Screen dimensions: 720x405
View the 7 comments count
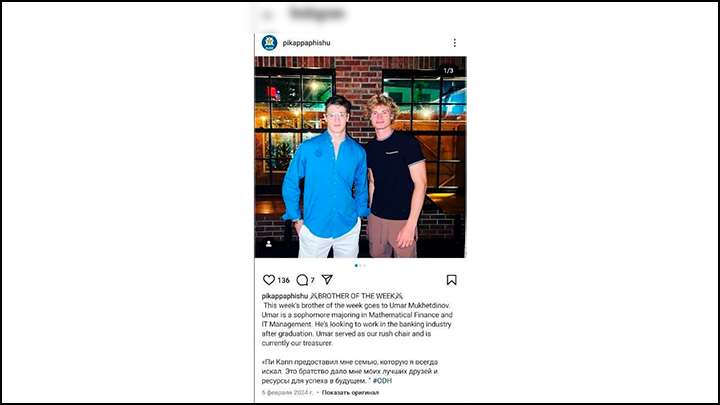(312, 280)
